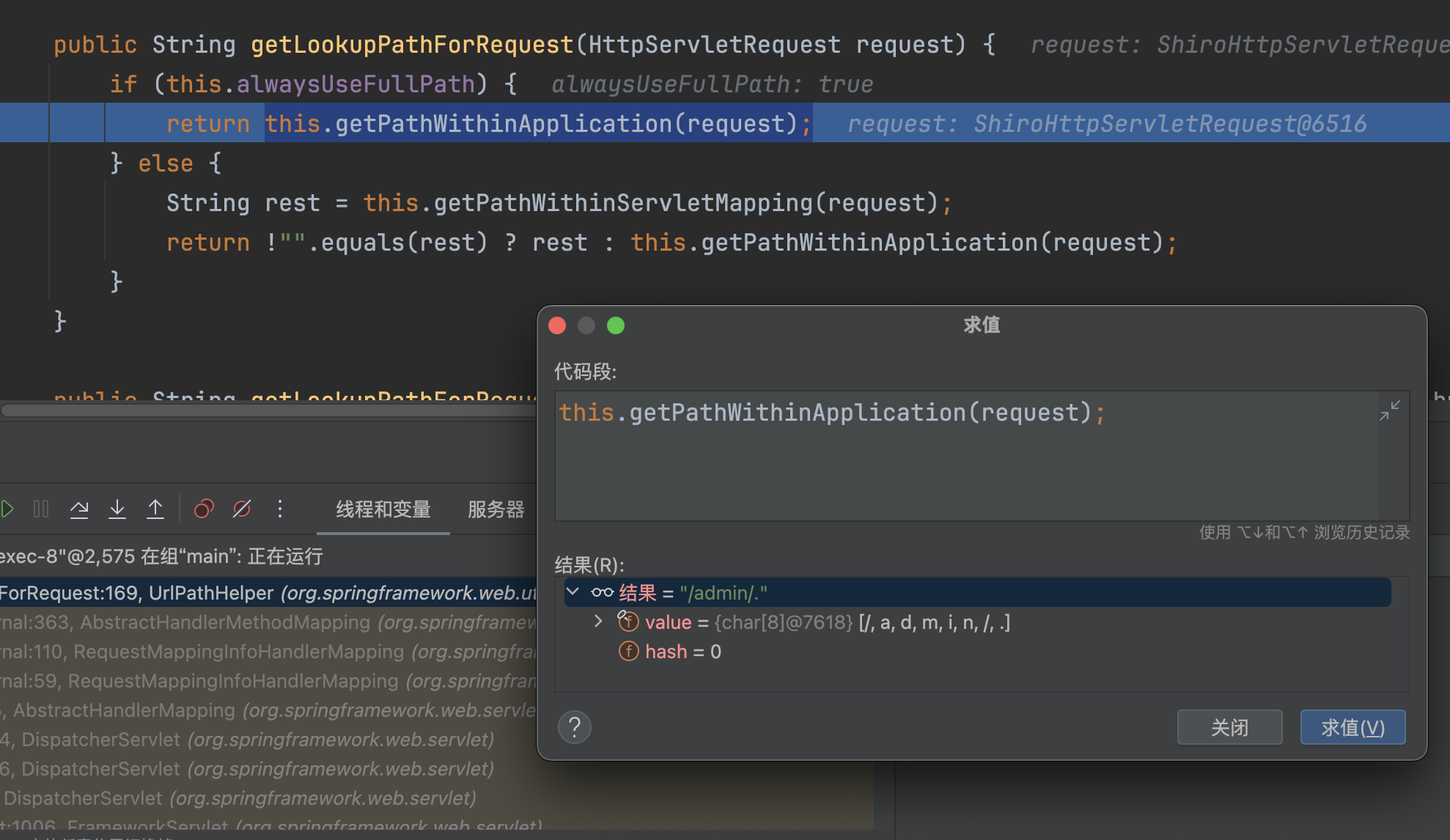The height and width of the screenshot is (840, 1450).
Task: Open the debugger more-options three-dot menu
Action: [x=280, y=509]
